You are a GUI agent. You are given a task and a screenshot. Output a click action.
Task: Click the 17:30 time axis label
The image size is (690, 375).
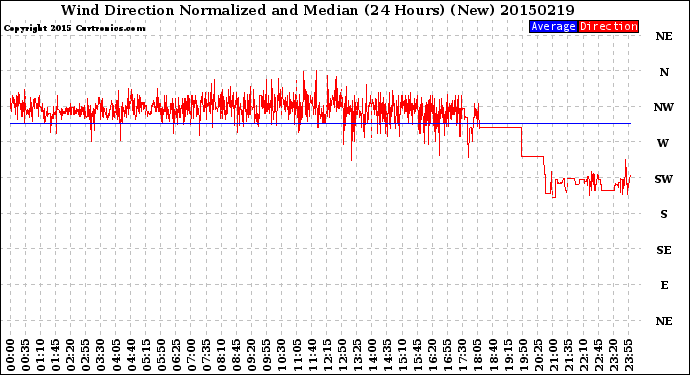(462, 355)
